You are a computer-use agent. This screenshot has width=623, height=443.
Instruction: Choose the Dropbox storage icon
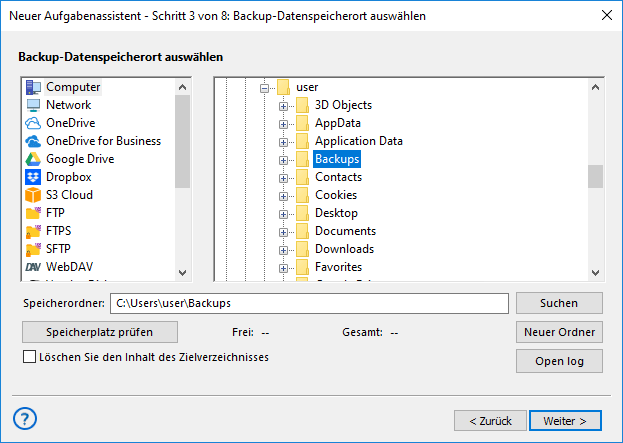click(x=32, y=177)
